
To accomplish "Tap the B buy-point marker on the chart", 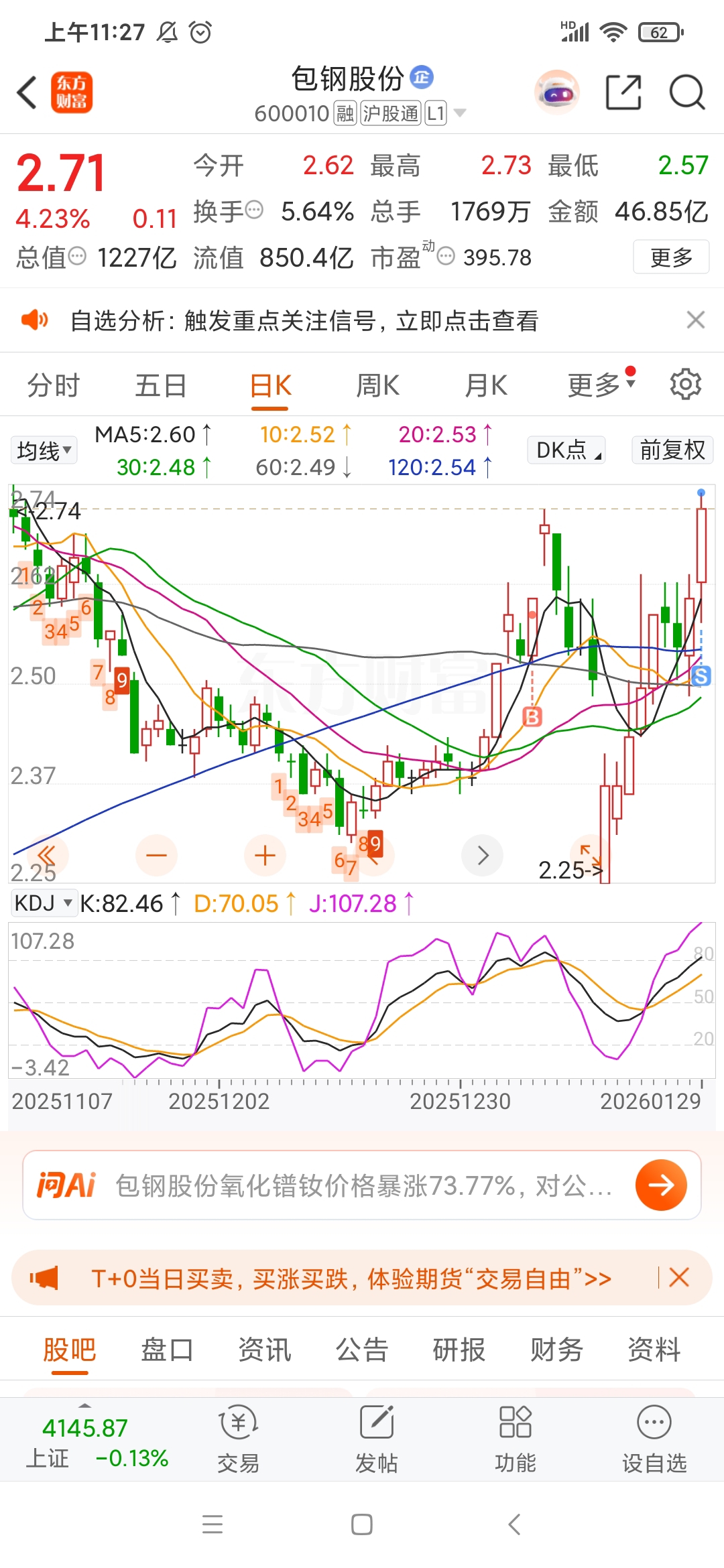I will click(532, 717).
